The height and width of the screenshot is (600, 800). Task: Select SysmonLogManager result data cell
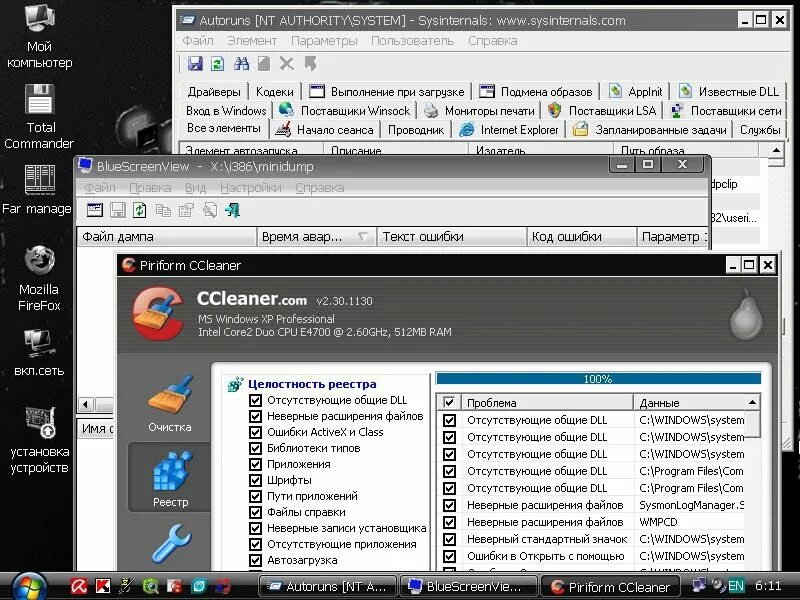pos(691,505)
